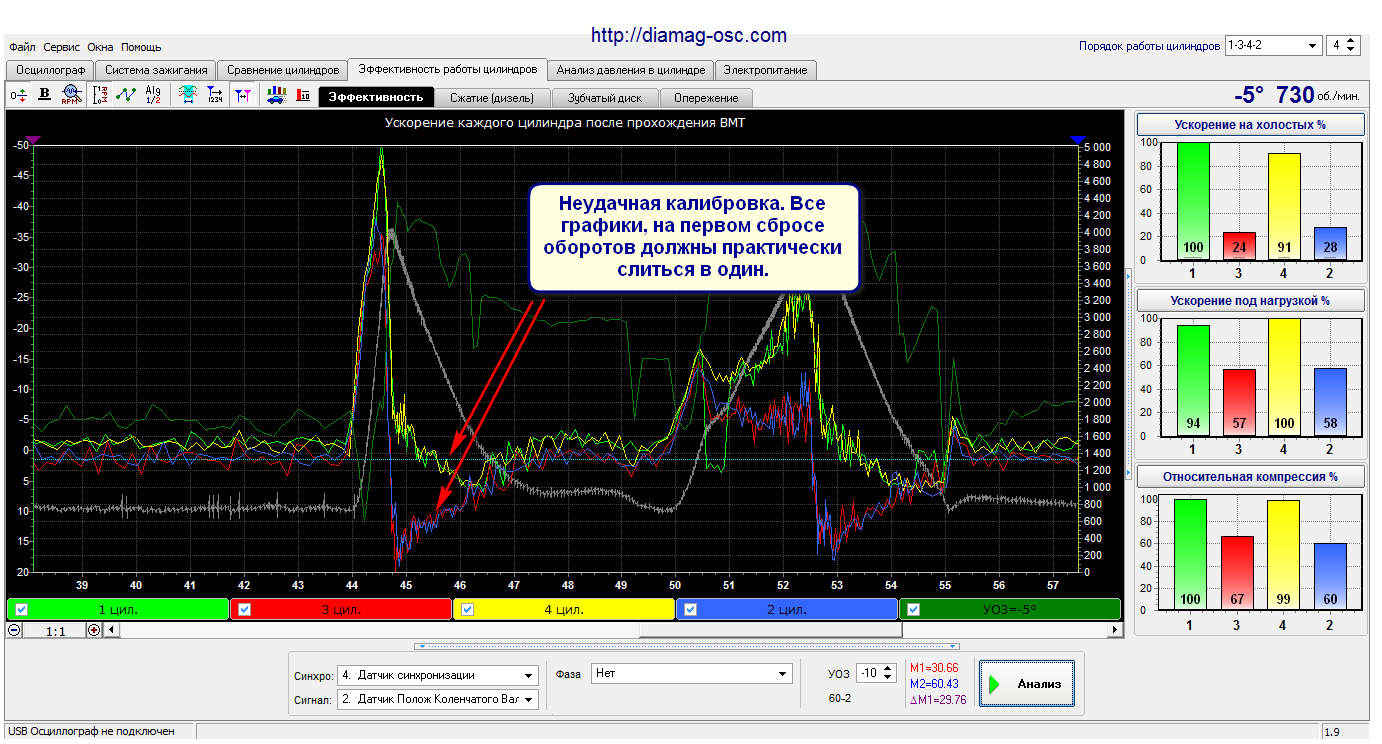This screenshot has height=744, width=1382.
Task: Click the horizontal scrollbar thumb under the graph
Action: (770, 630)
